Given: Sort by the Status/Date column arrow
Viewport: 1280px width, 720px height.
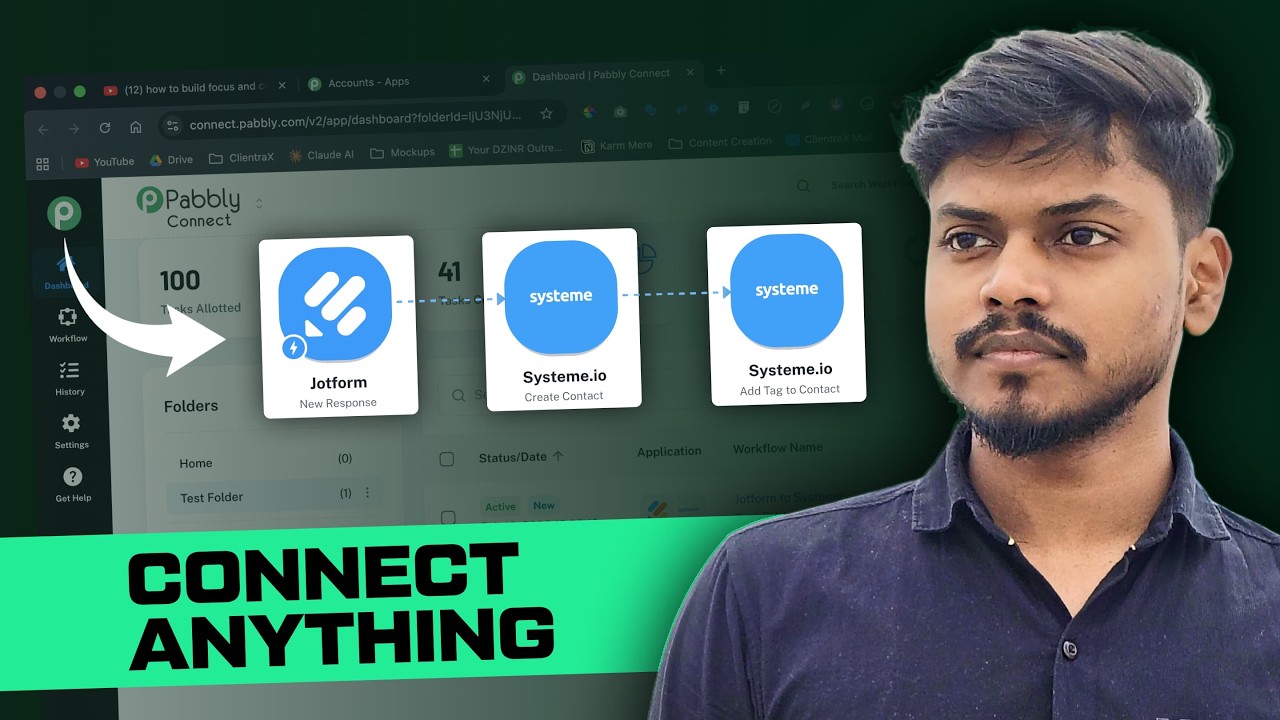Looking at the screenshot, I should coord(558,456).
